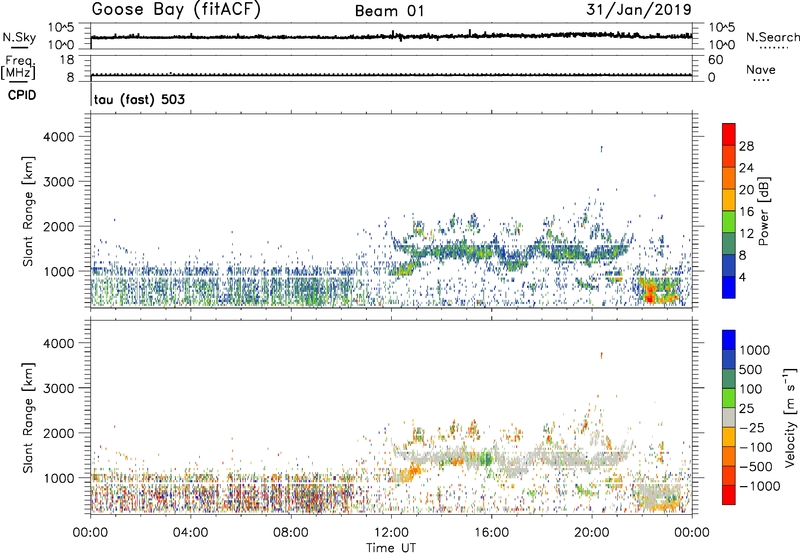Click the 'Velocity [m s⁻¹]' colorbar title
Viewport: 800px width, 554px height.
(790, 417)
